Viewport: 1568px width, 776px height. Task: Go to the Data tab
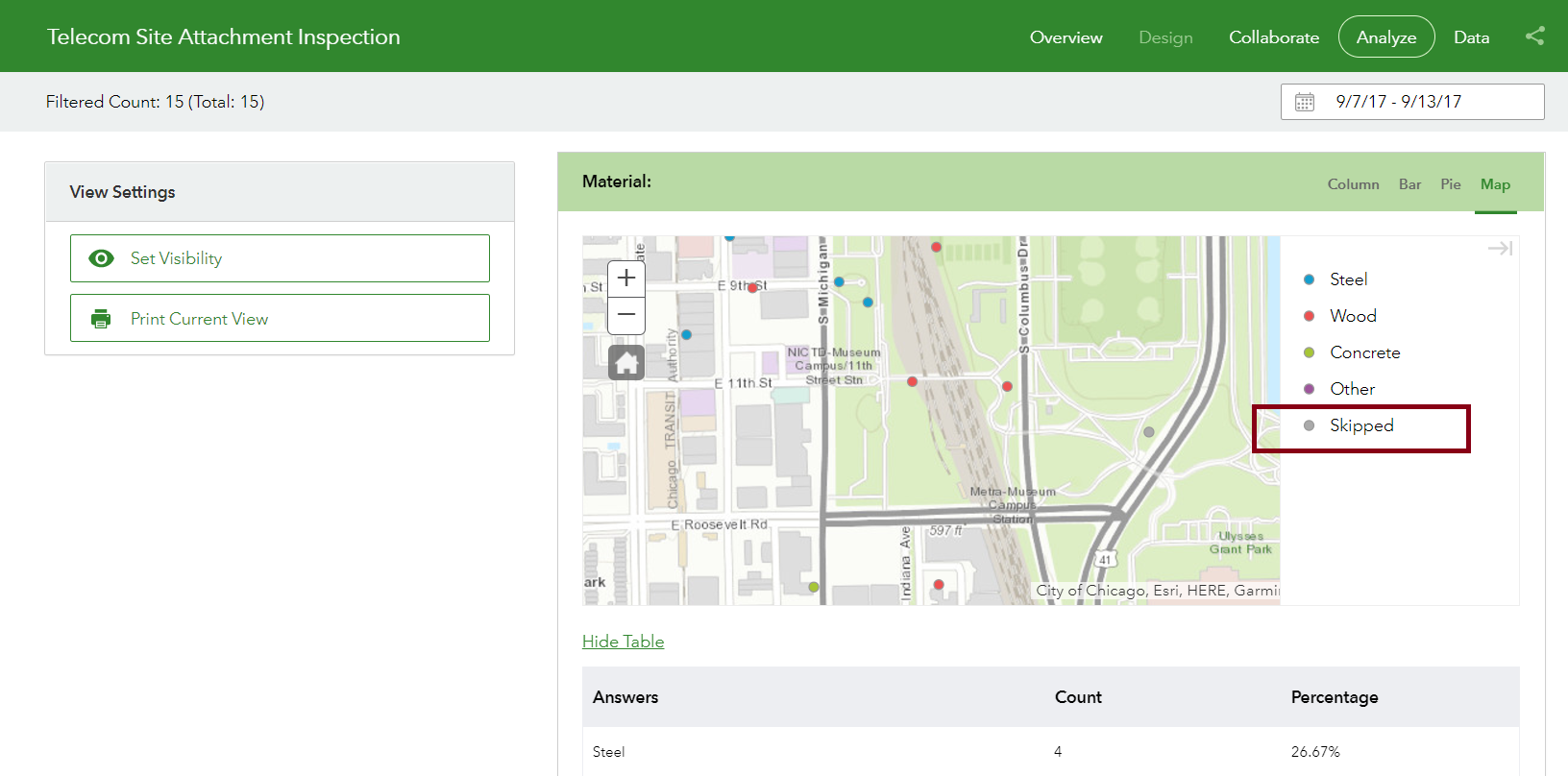point(1471,37)
